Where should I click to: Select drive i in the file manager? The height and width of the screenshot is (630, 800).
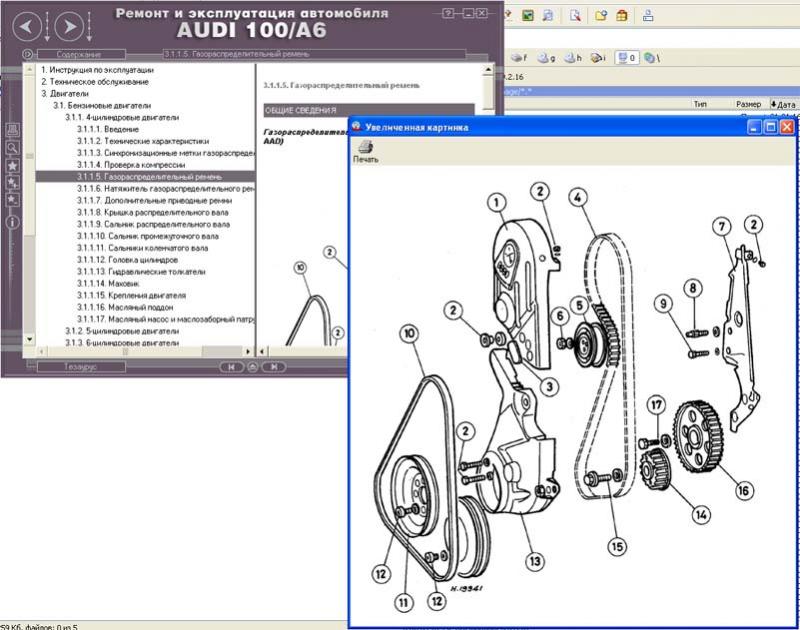pyautogui.click(x=598, y=58)
